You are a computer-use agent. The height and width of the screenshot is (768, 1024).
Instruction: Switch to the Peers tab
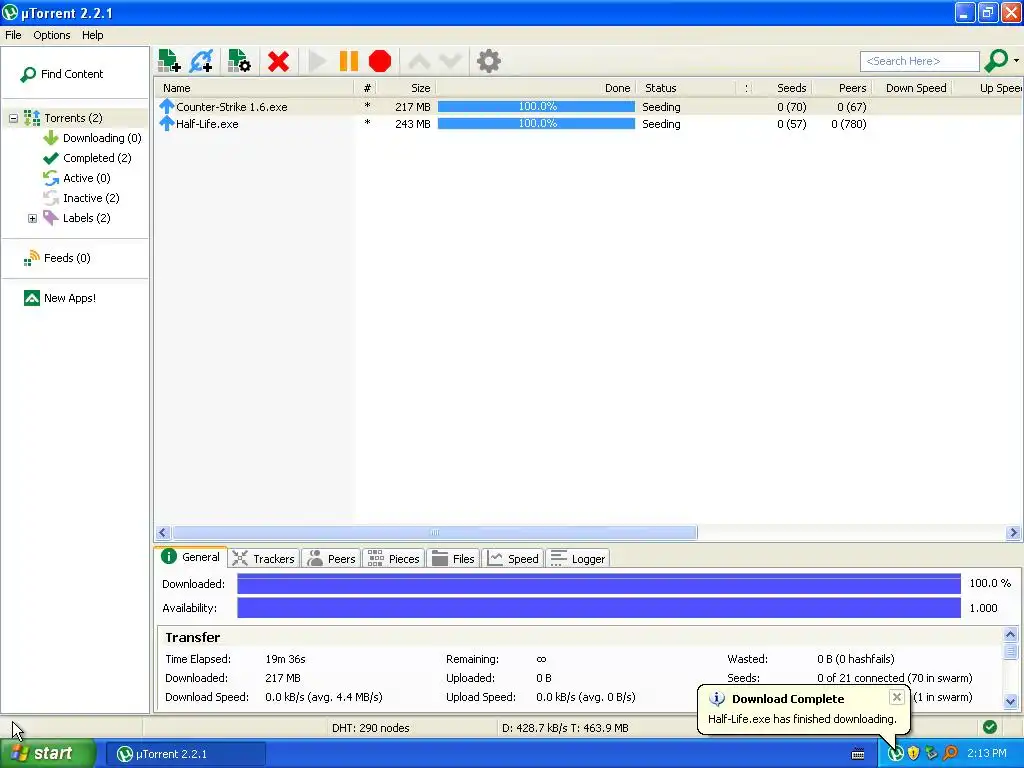click(x=332, y=559)
